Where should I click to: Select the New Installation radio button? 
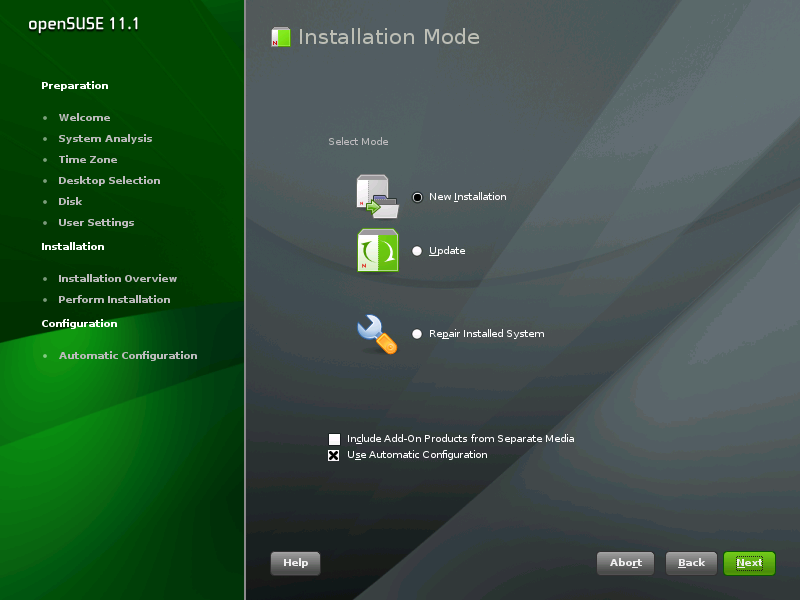point(417,197)
